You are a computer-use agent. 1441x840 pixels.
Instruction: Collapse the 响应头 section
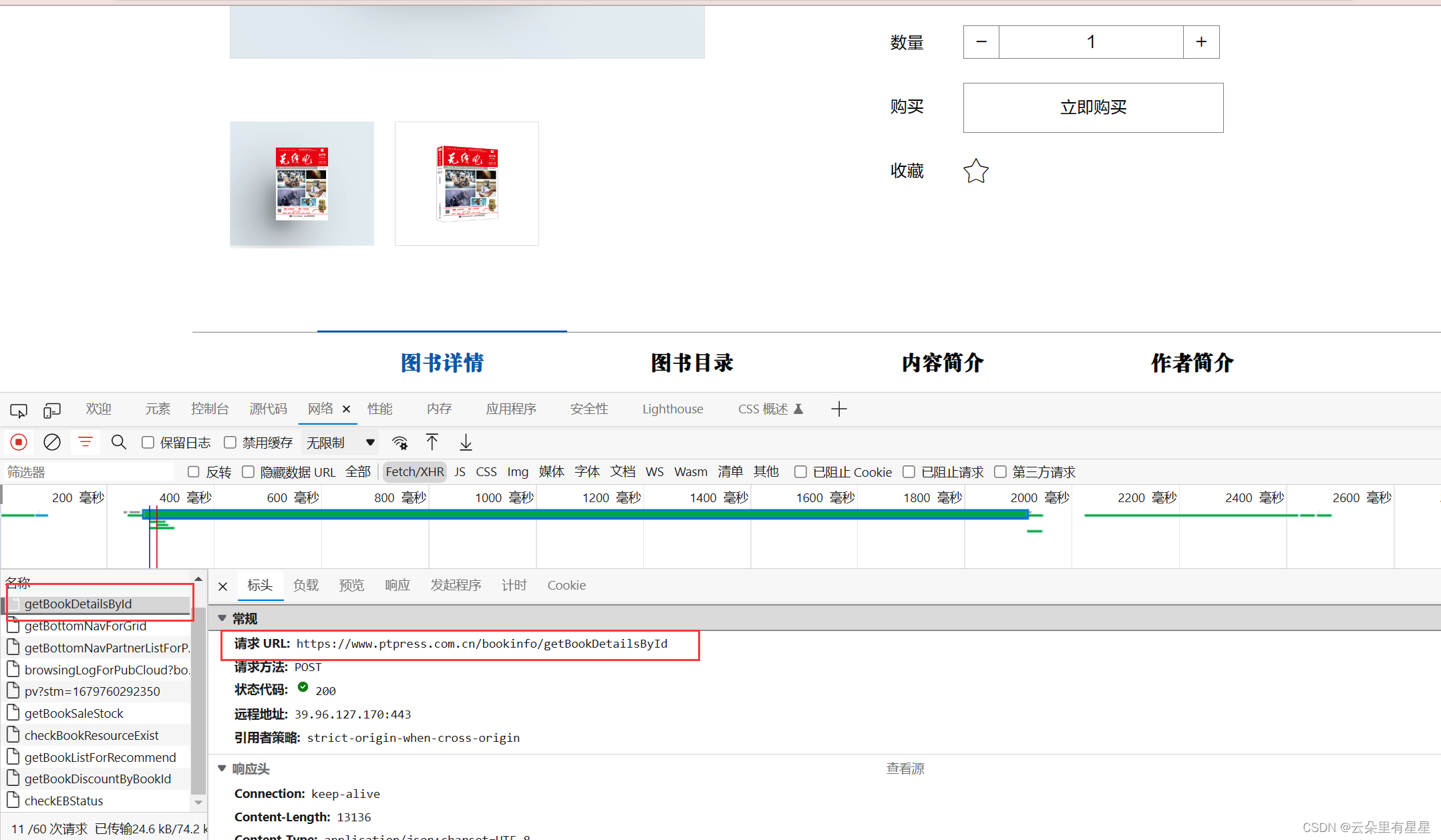[x=222, y=769]
